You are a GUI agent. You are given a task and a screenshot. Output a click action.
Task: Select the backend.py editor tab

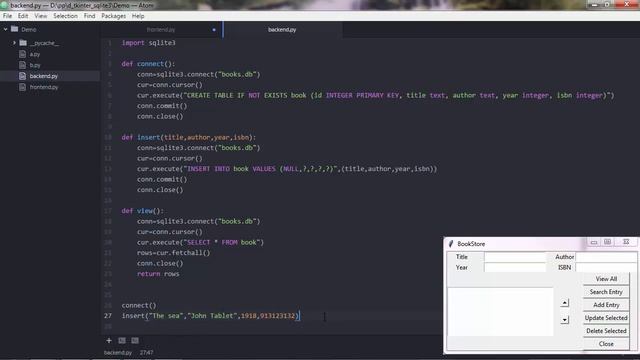coord(282,30)
